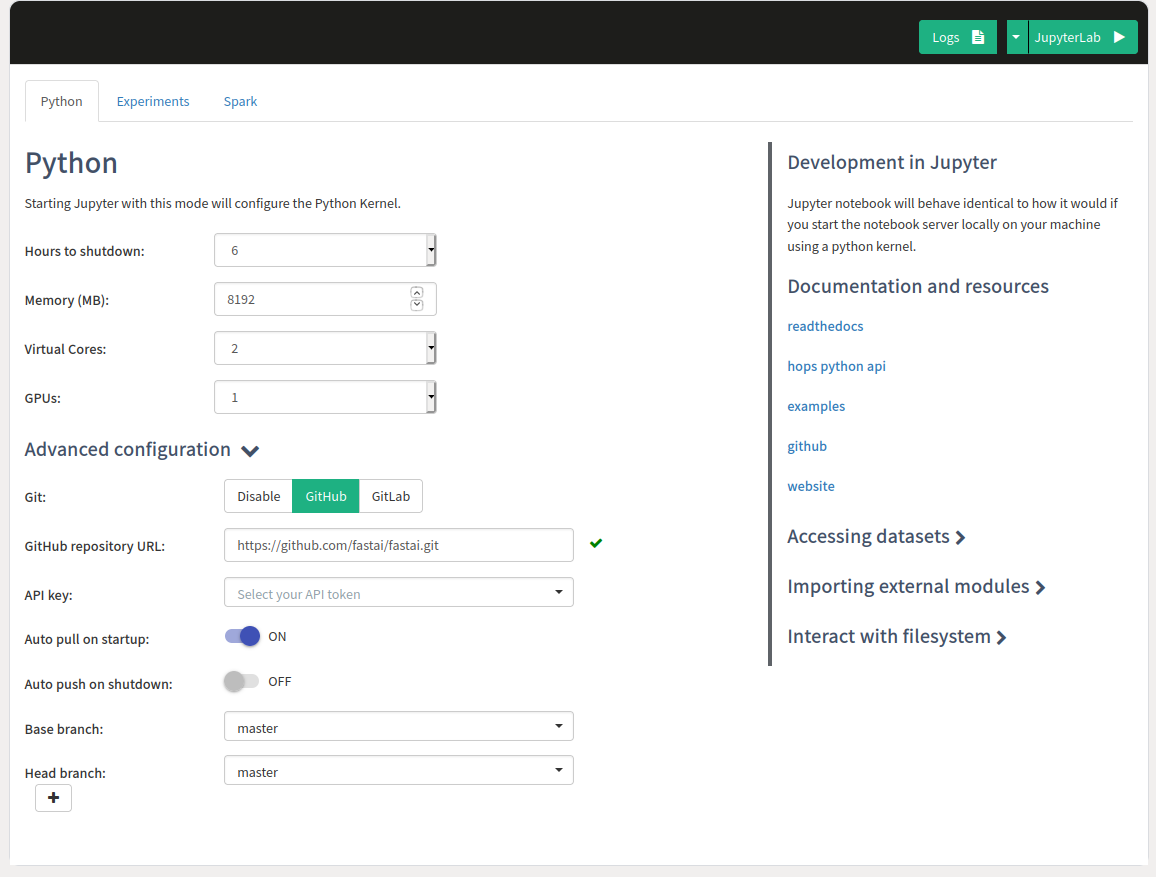Decrease Memory (MB) with the down stepper

417,305
